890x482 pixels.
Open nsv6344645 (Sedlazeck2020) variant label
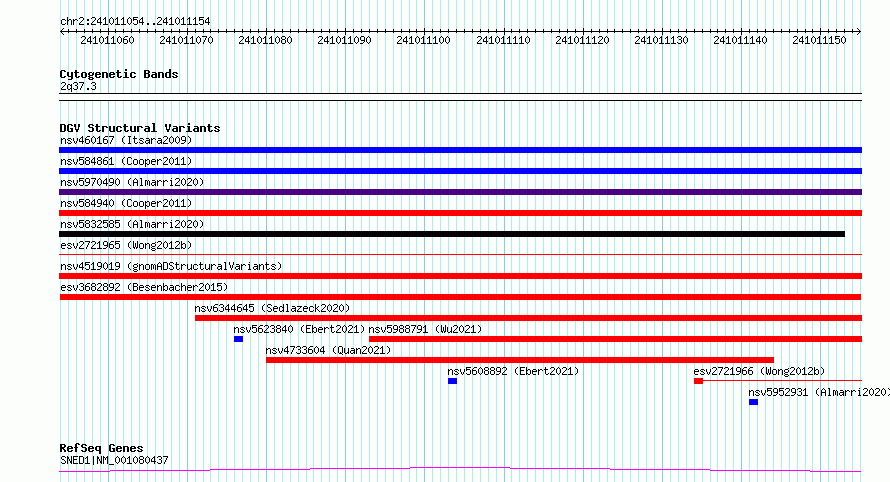[272, 308]
